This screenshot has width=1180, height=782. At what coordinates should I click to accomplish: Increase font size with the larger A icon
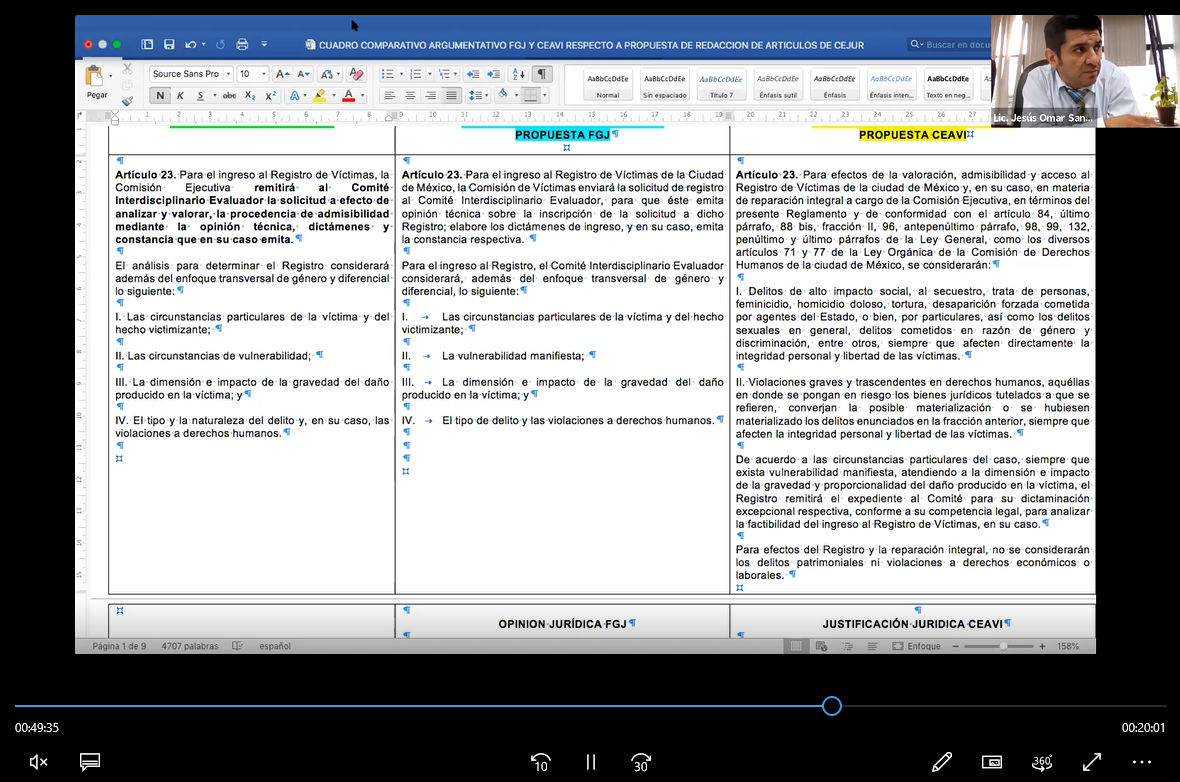click(281, 74)
